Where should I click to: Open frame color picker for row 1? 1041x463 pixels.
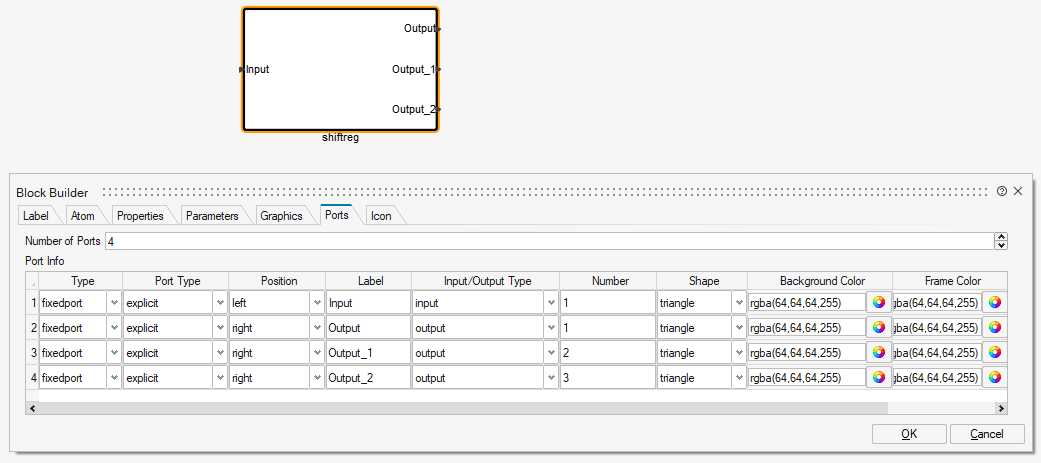click(x=994, y=302)
